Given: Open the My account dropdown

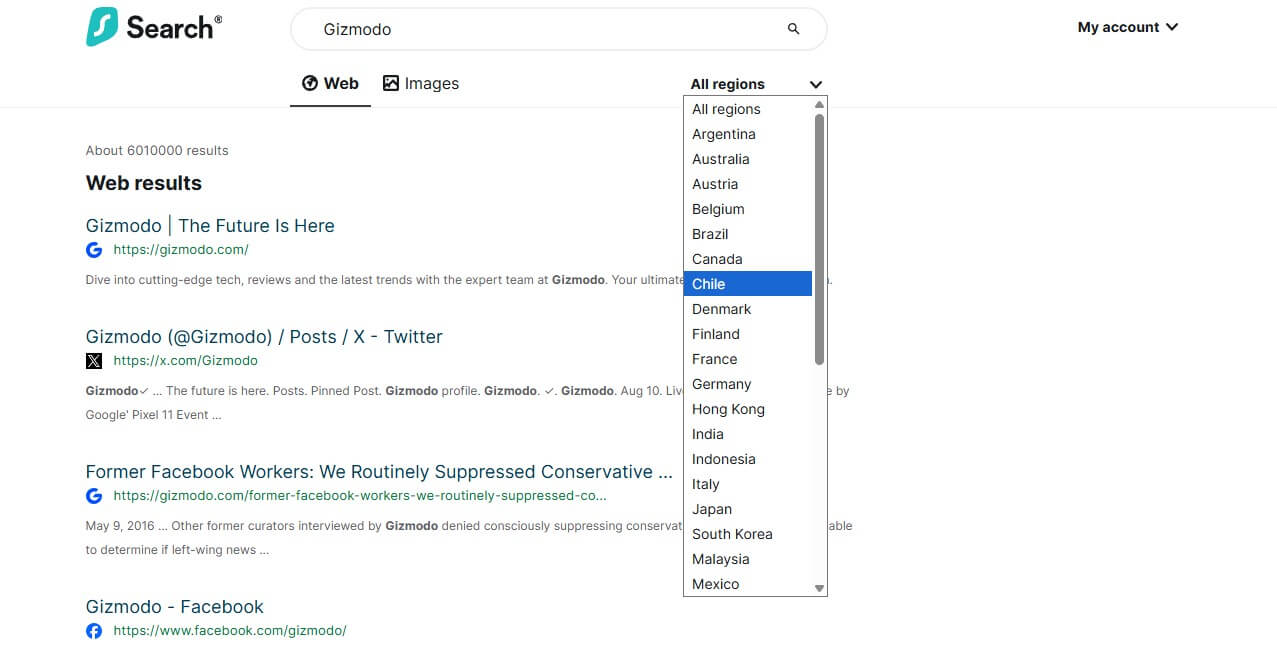Looking at the screenshot, I should pyautogui.click(x=1128, y=27).
